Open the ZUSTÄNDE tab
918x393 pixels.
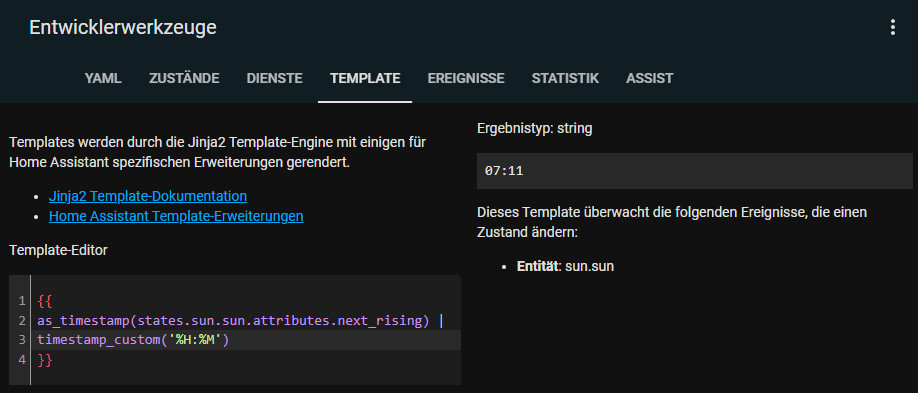click(184, 78)
